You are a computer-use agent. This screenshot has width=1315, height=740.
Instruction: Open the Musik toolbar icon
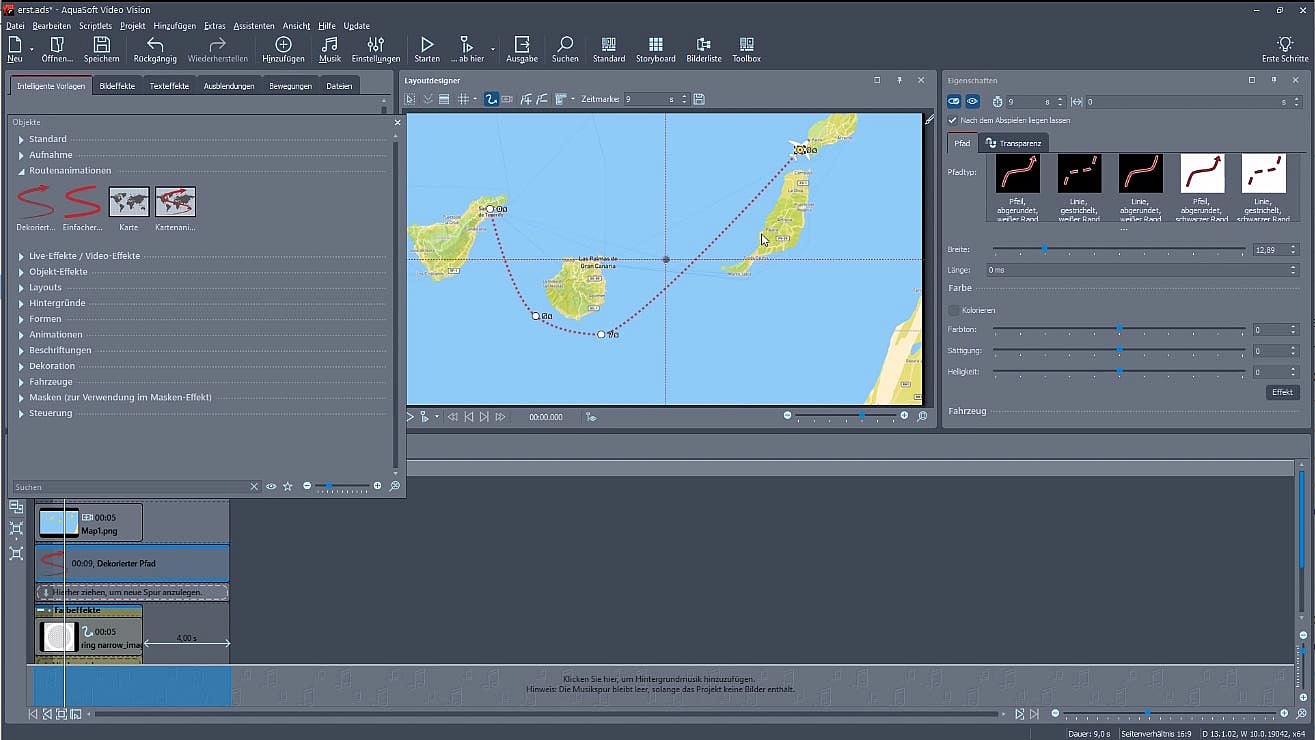point(329,45)
